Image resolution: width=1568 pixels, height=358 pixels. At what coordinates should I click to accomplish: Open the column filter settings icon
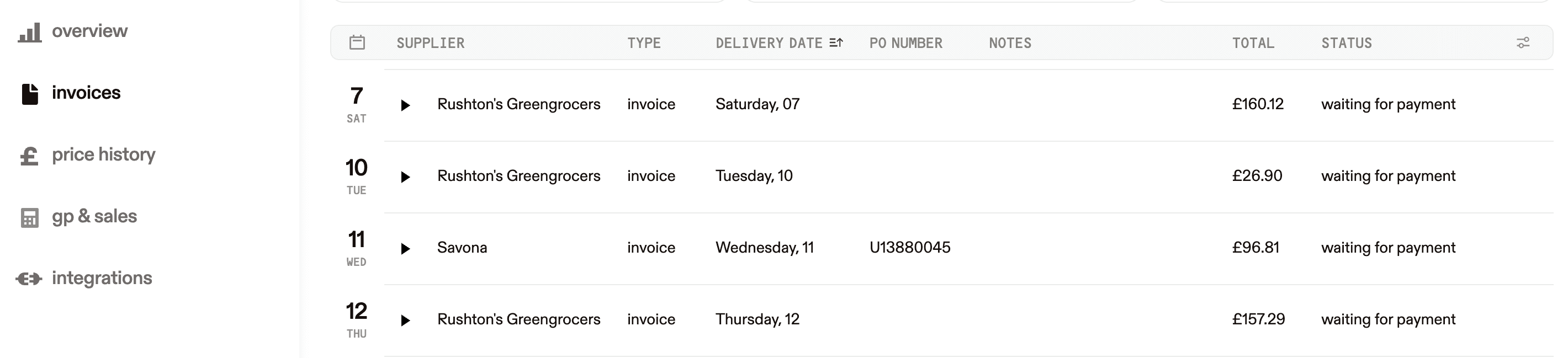pos(1523,42)
